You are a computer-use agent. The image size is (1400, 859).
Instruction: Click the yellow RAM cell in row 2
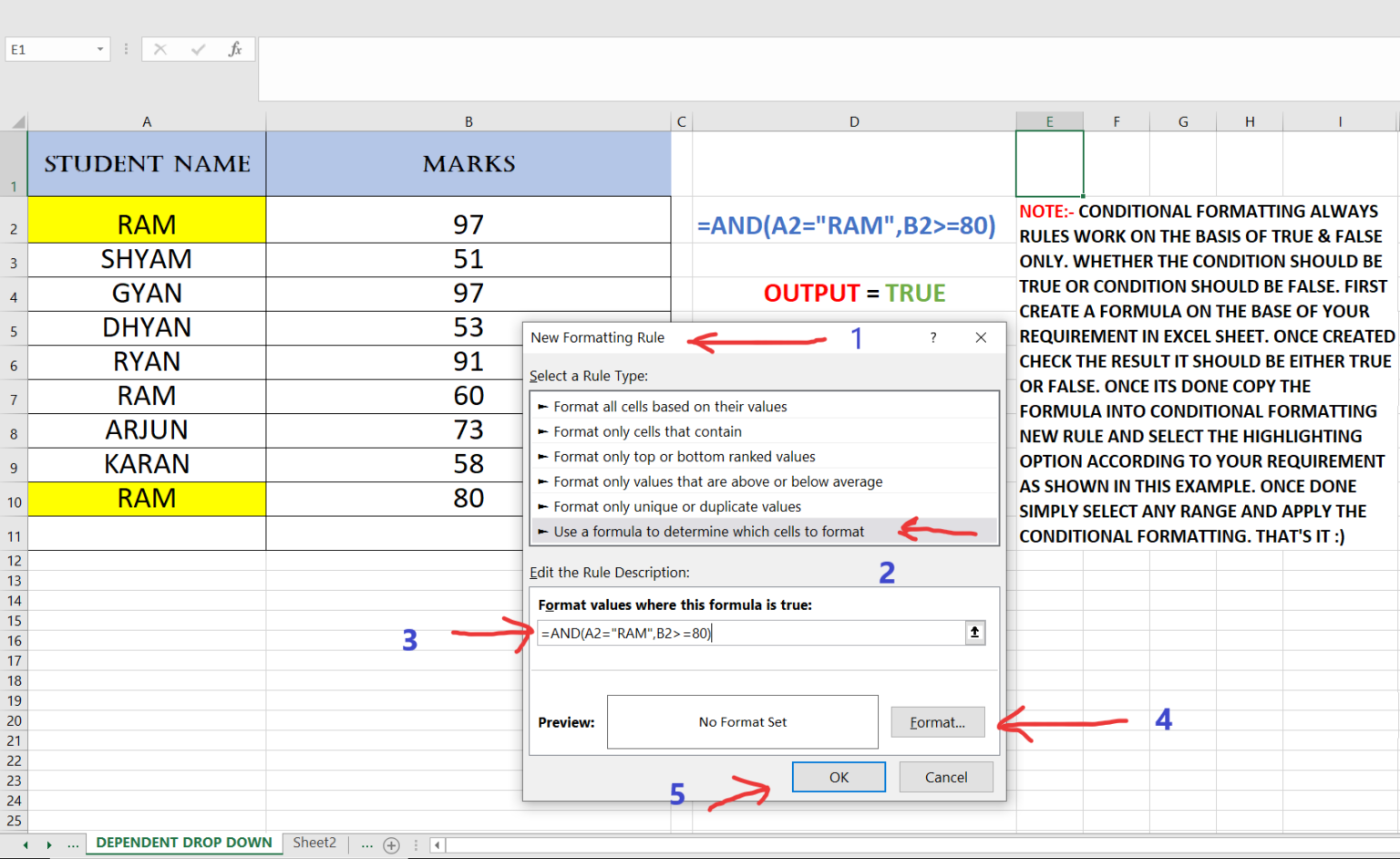(147, 220)
